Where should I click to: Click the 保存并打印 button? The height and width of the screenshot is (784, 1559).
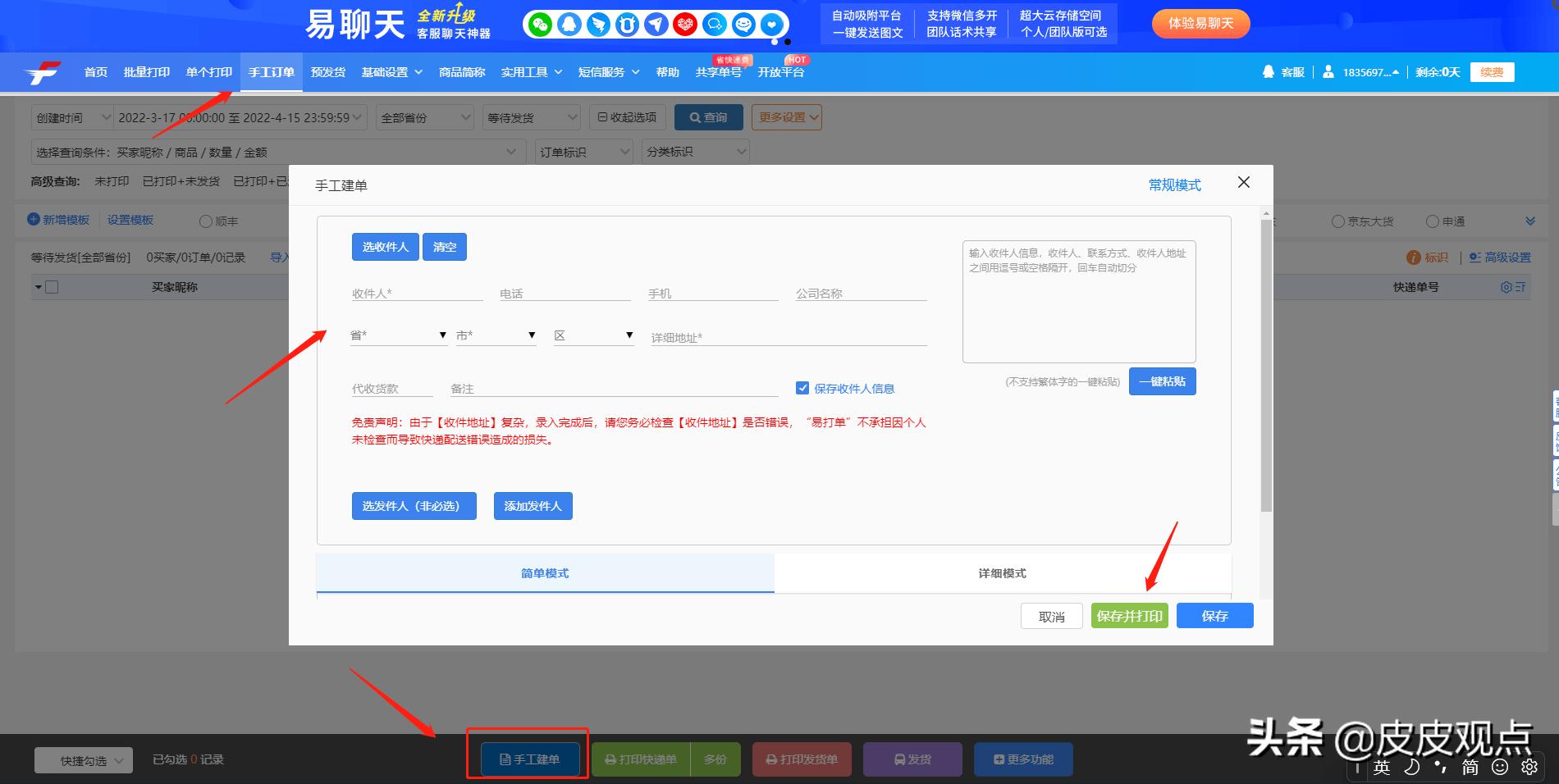pyautogui.click(x=1130, y=615)
